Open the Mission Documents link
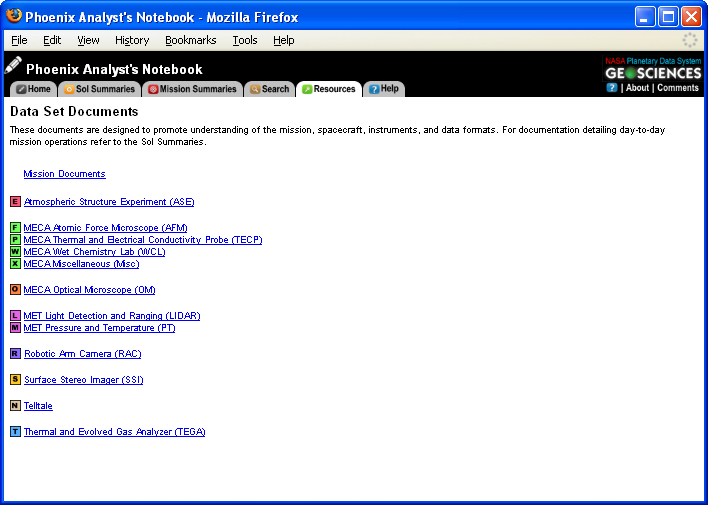The height and width of the screenshot is (505, 708). [x=65, y=174]
